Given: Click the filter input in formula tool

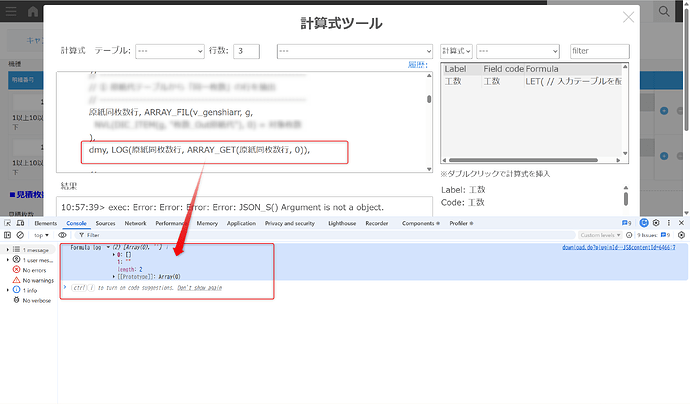Looking at the screenshot, I should 599,51.
